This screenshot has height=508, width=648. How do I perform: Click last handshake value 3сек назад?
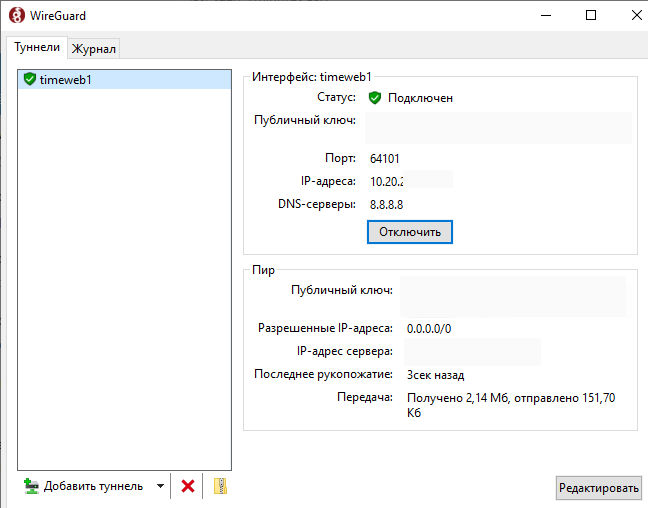(x=436, y=375)
